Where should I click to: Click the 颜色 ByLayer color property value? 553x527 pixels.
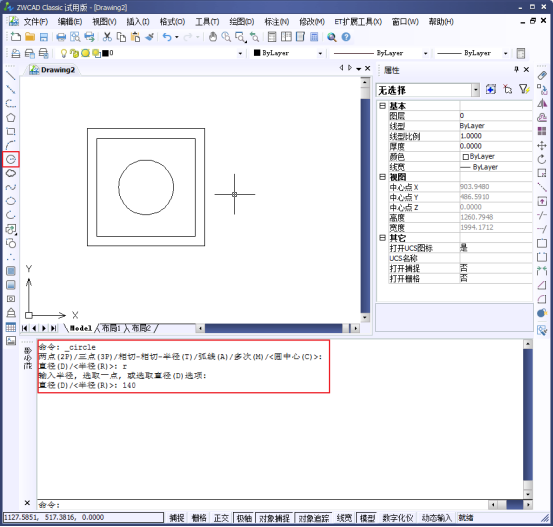(496, 156)
